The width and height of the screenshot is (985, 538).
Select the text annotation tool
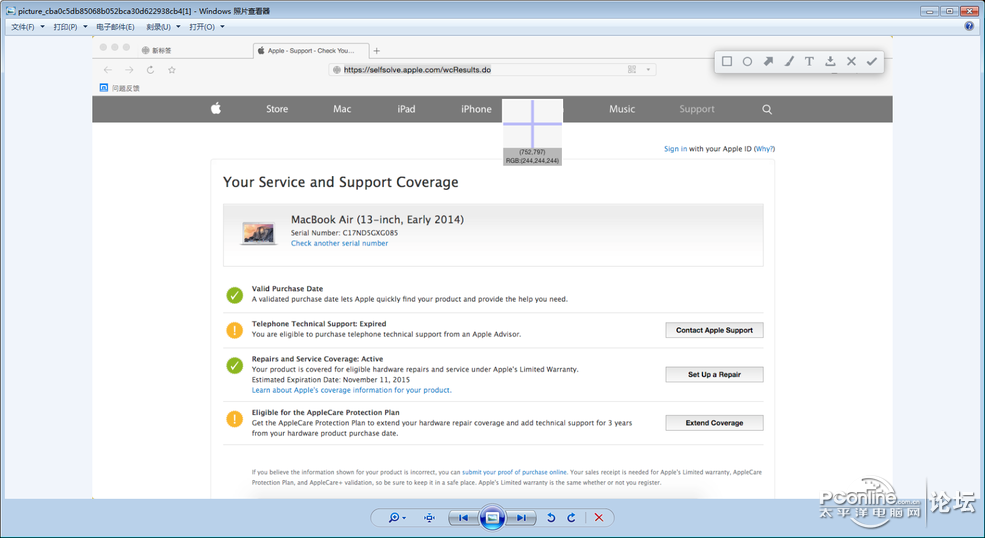[809, 61]
